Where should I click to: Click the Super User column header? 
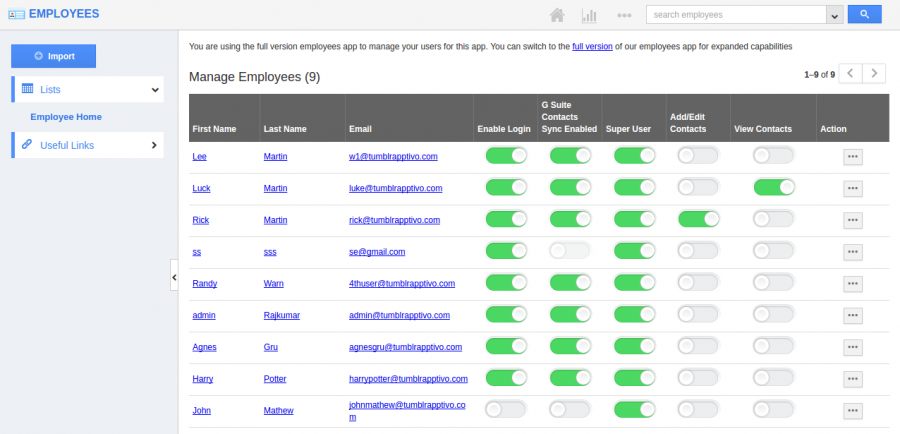click(628, 129)
